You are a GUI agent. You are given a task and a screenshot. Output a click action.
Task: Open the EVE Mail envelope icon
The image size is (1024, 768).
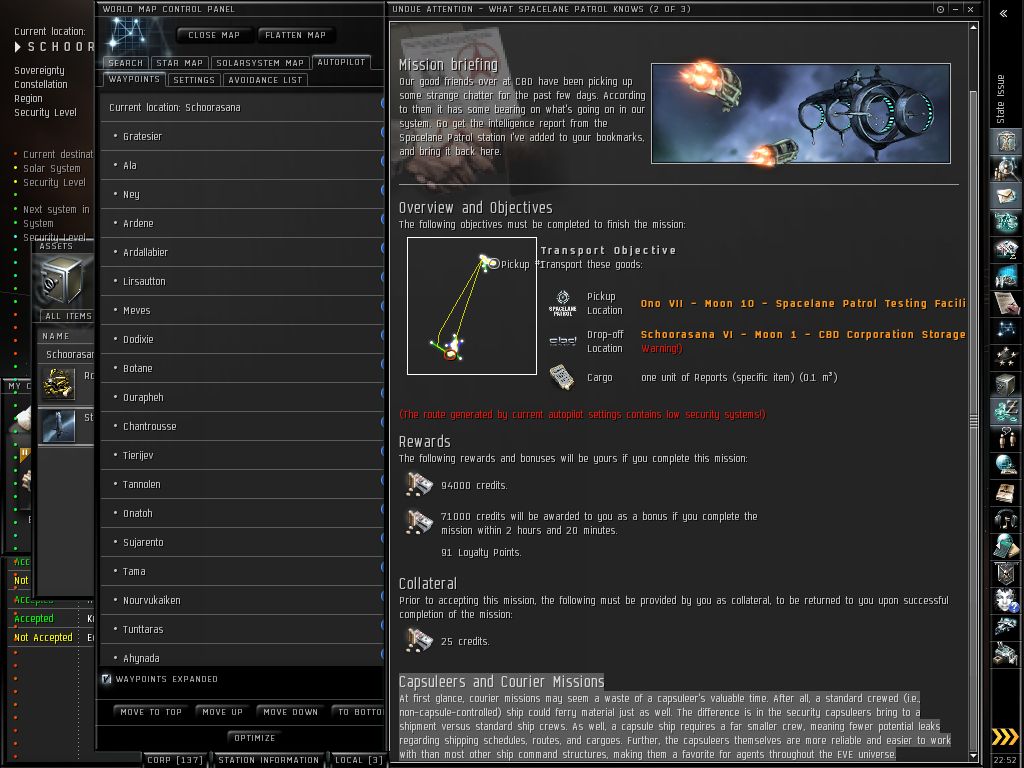(1006, 195)
